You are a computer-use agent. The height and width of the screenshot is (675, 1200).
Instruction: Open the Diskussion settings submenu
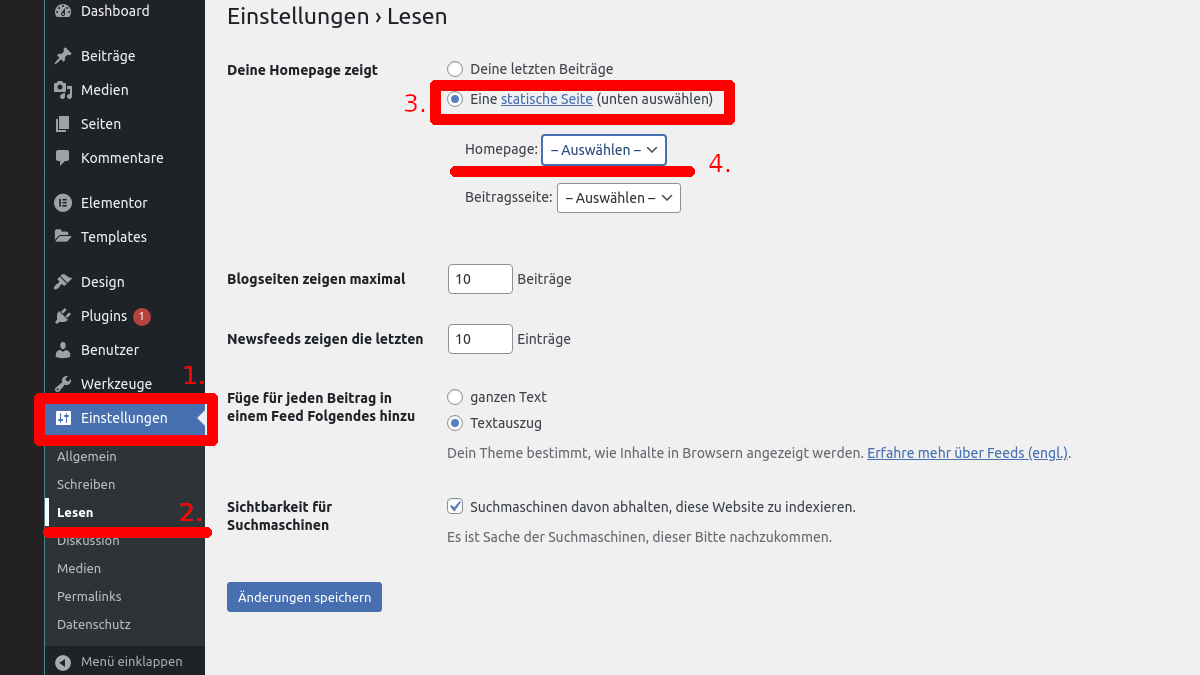point(88,541)
